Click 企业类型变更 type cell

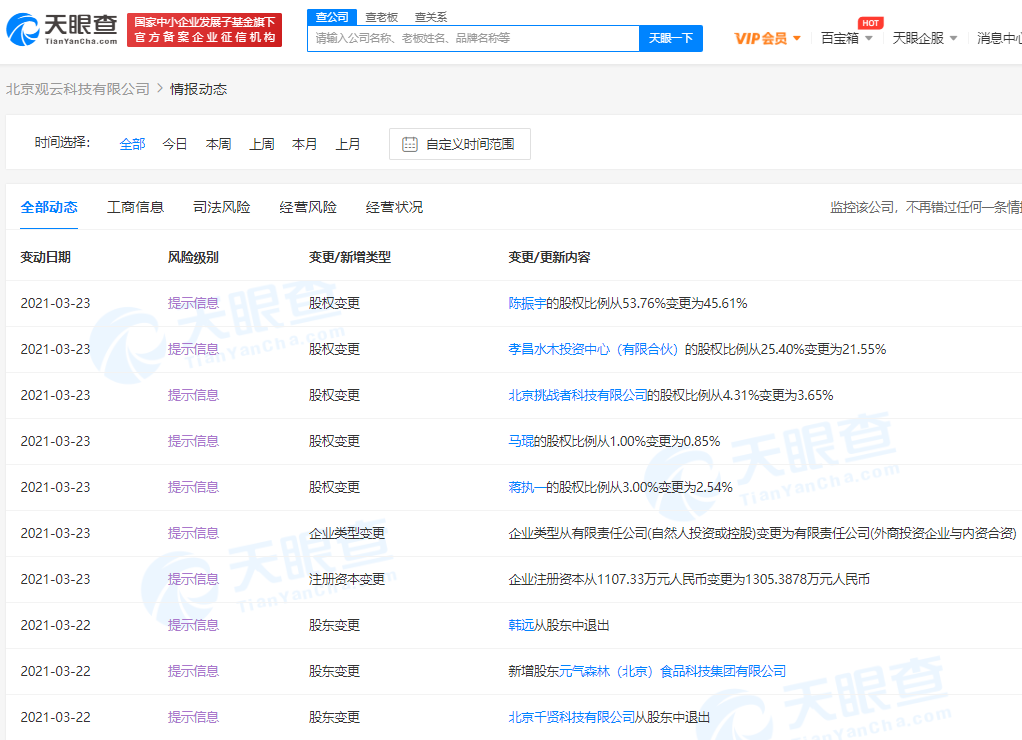347,533
